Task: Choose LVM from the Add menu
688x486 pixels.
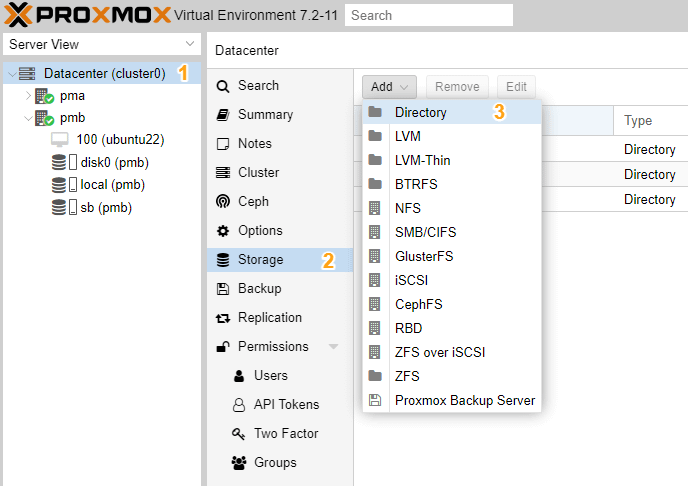Action: pos(452,136)
